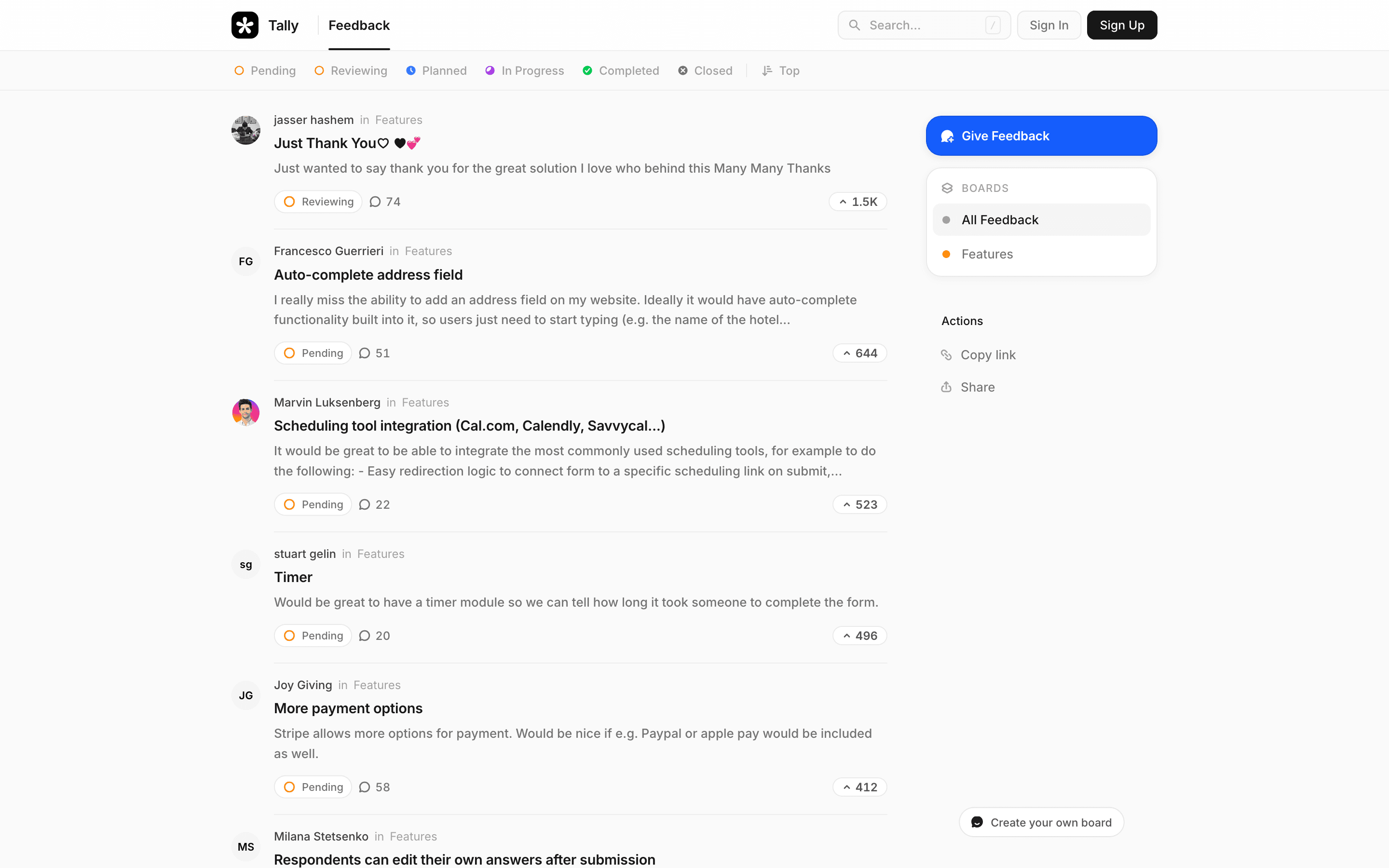Screen dimensions: 1389x868
Task: Upvote the Just Thank You post (1.5K)
Action: [x=858, y=202]
